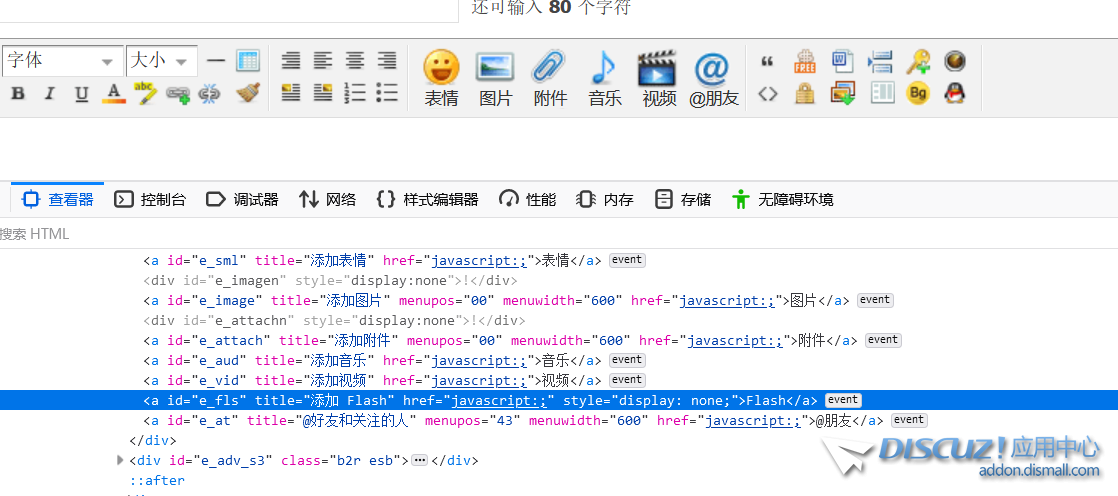The image size is (1118, 496).
Task: Remove link with the unlink icon
Action: [209, 93]
